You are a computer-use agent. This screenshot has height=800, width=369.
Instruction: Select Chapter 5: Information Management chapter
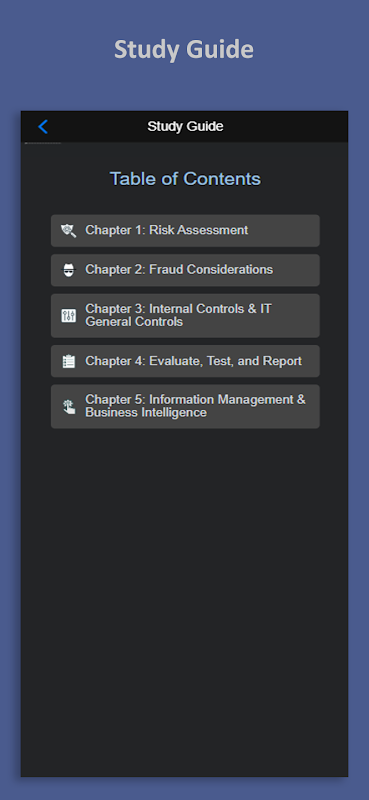pyautogui.click(x=185, y=406)
